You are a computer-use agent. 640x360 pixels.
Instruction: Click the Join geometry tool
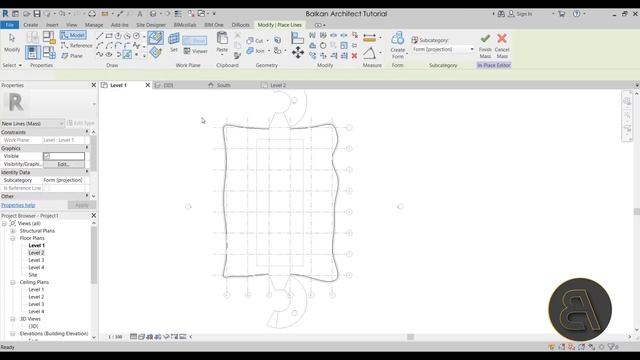[x=256, y=51]
